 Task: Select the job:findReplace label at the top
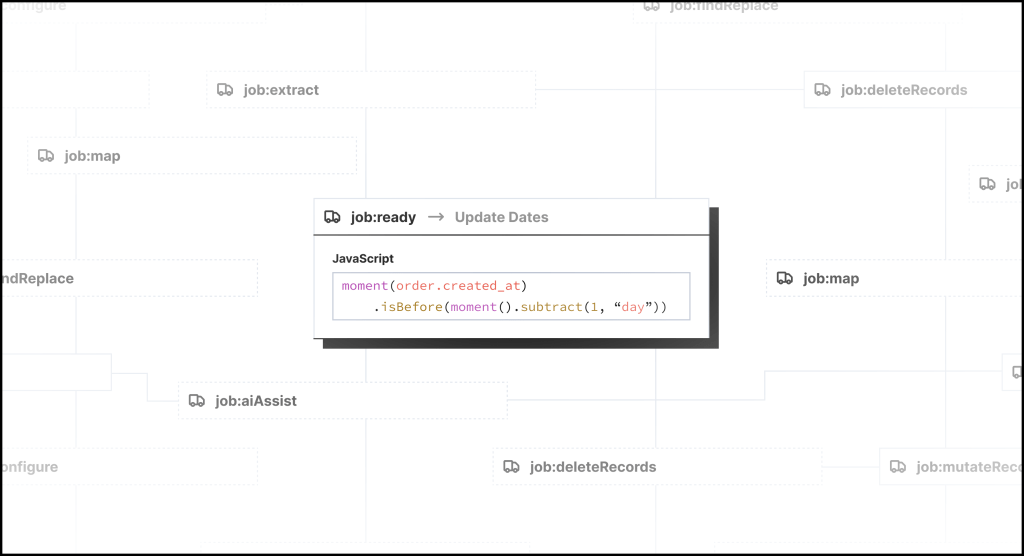click(x=723, y=6)
